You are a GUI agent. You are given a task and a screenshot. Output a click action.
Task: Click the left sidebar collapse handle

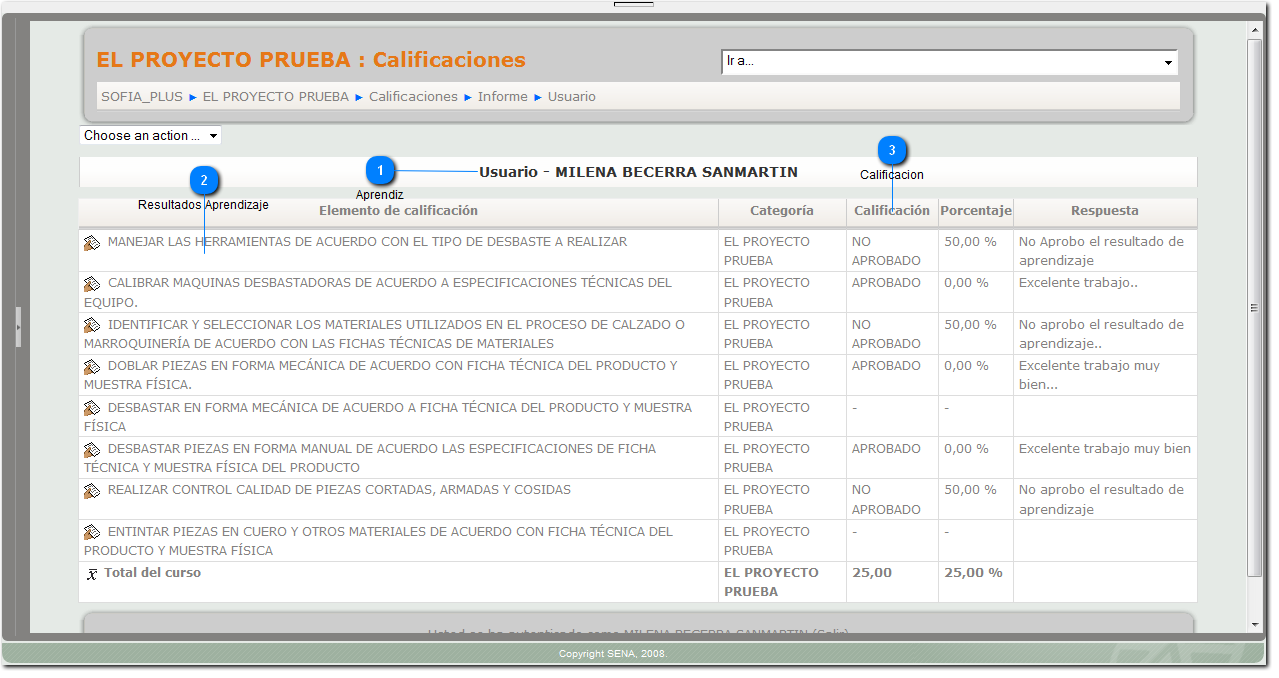pyautogui.click(x=17, y=328)
